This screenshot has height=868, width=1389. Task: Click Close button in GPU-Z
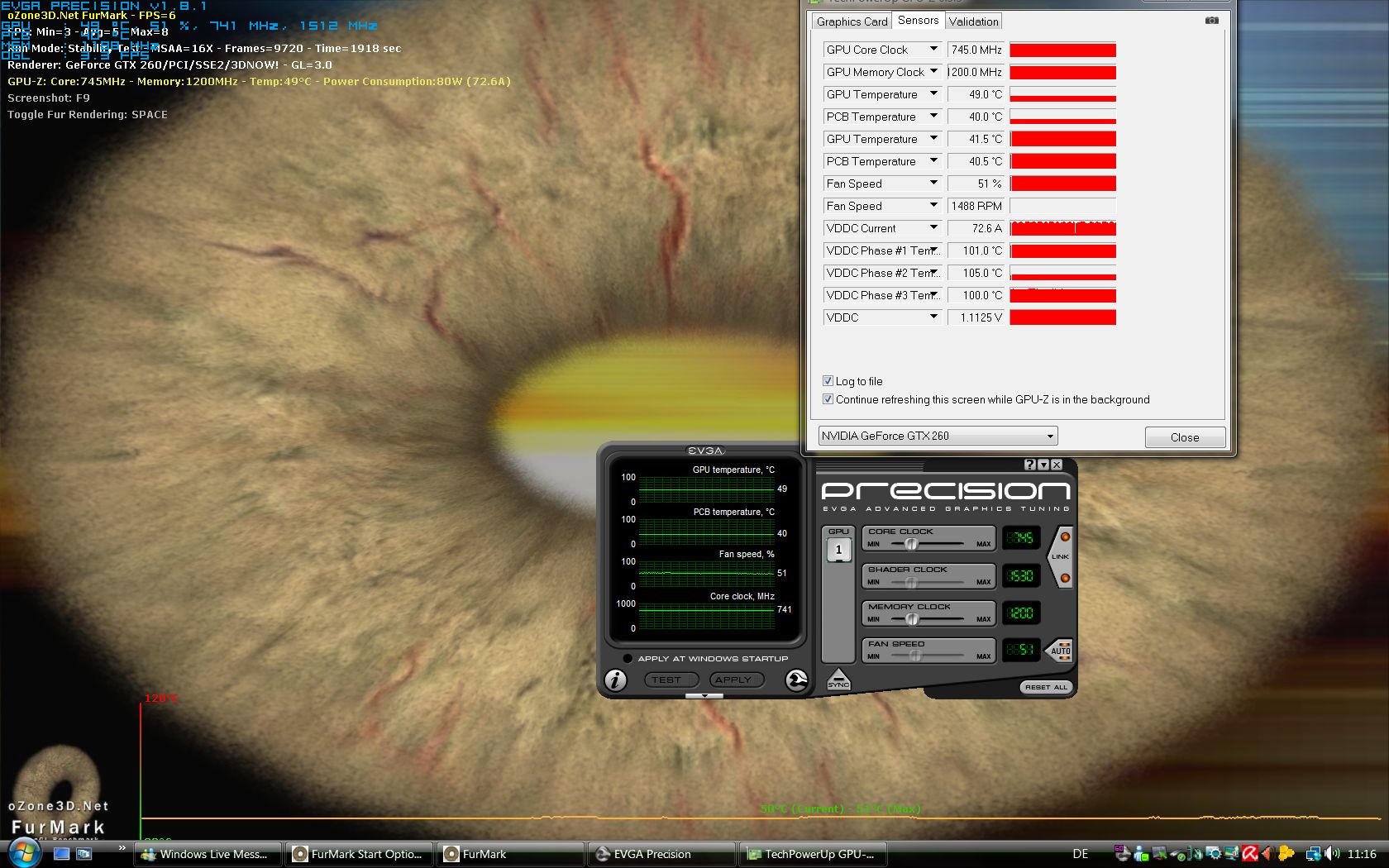1185,437
